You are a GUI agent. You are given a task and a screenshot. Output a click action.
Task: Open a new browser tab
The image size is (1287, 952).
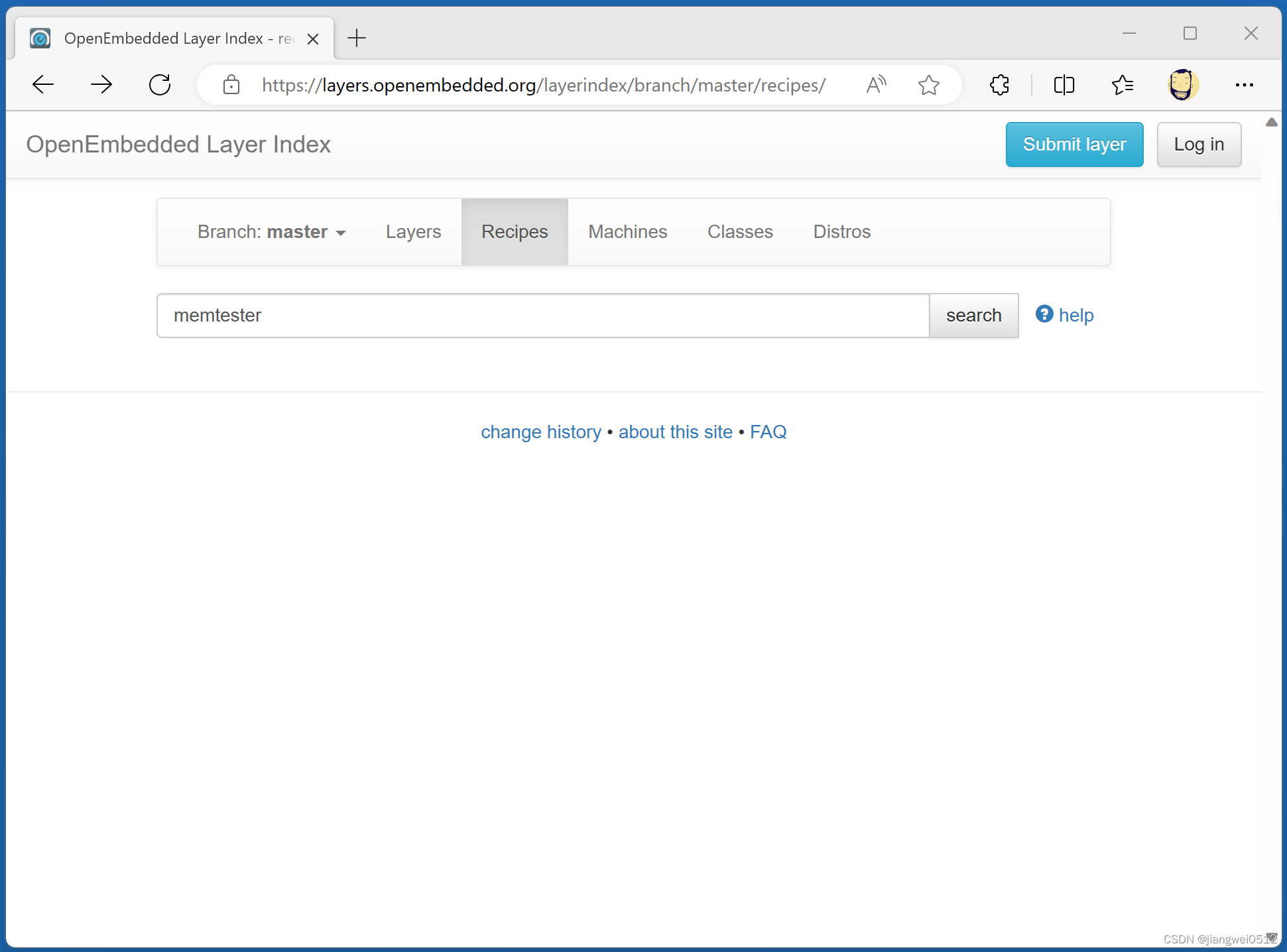click(357, 38)
